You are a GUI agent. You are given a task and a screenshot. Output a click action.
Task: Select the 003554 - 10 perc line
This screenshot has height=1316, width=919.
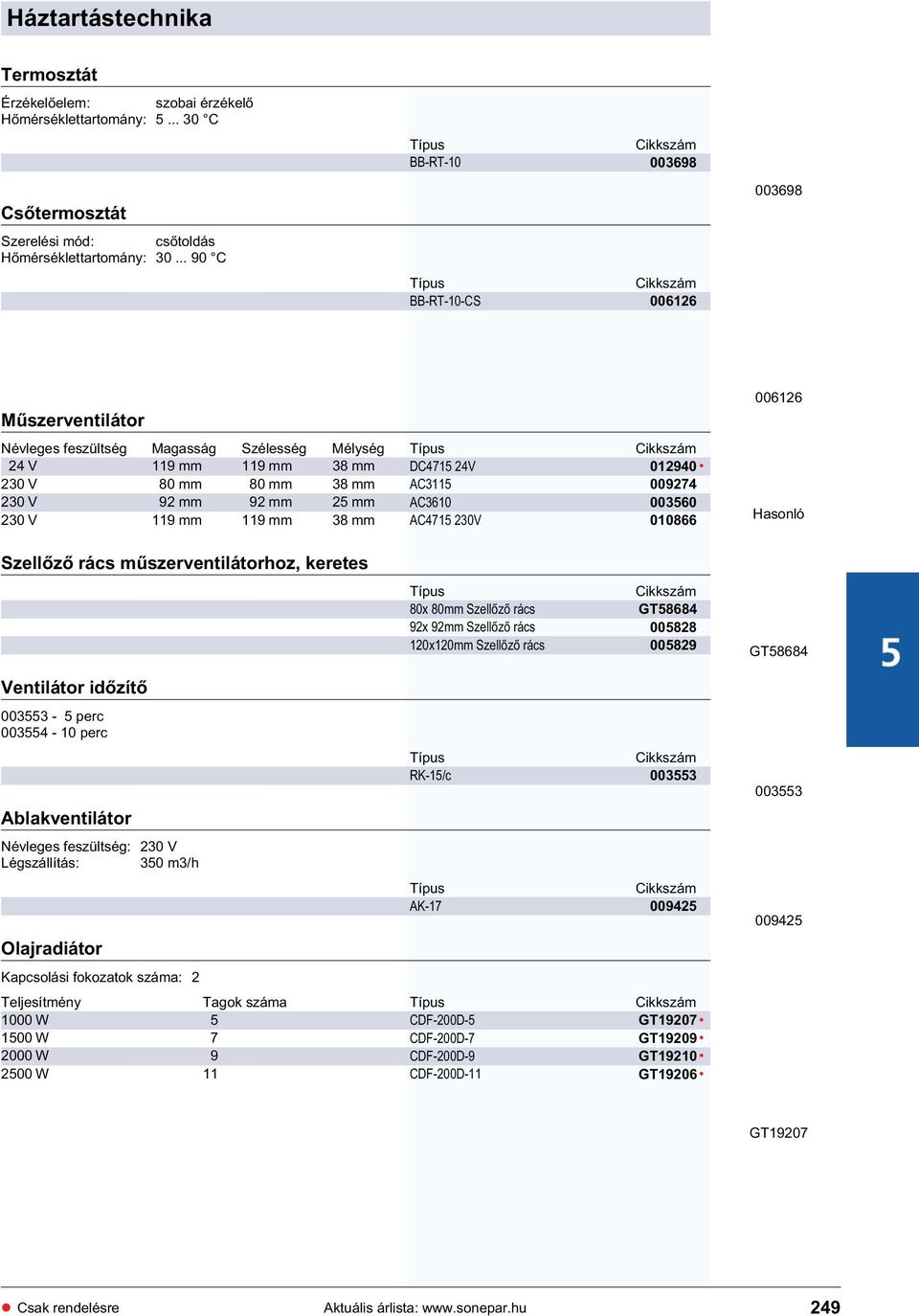coord(55,733)
